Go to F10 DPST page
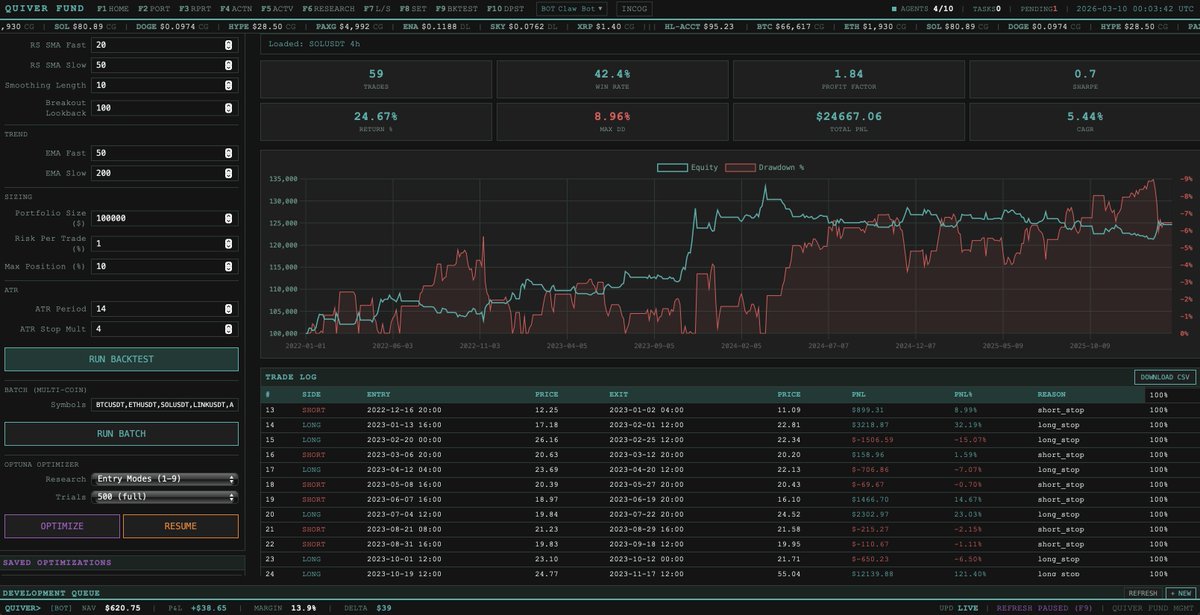1200x615 pixels. [506, 8]
